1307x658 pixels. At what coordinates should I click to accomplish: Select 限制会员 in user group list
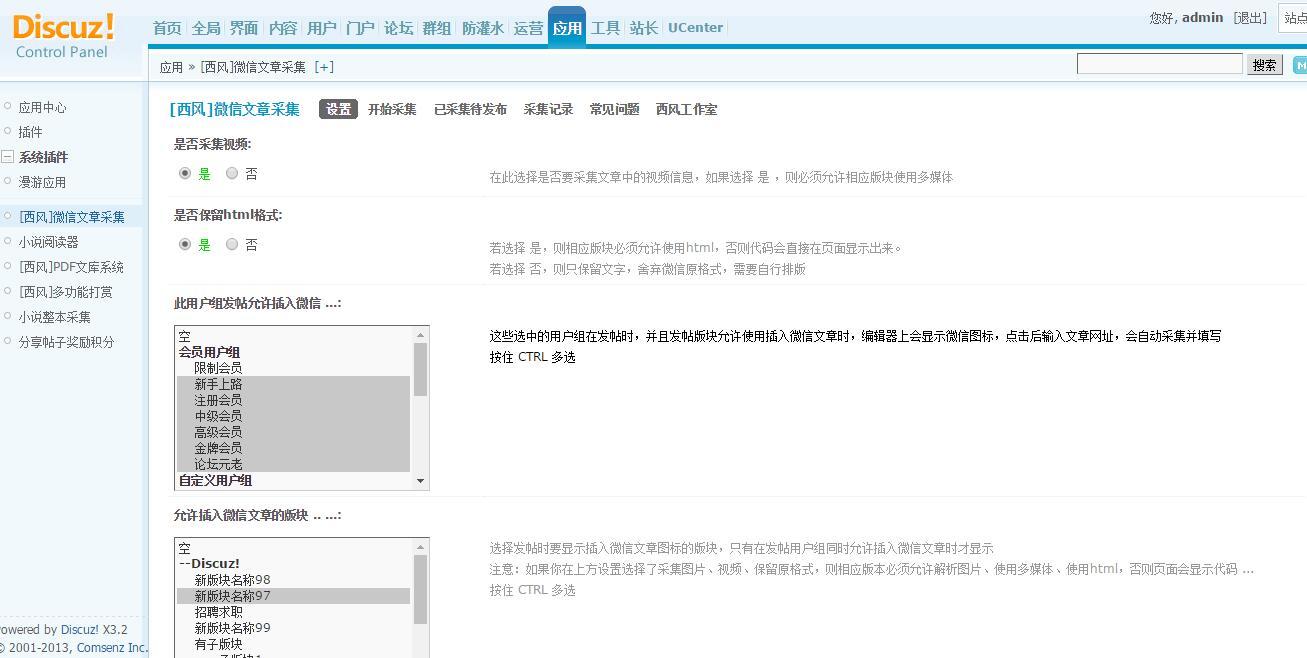293,368
